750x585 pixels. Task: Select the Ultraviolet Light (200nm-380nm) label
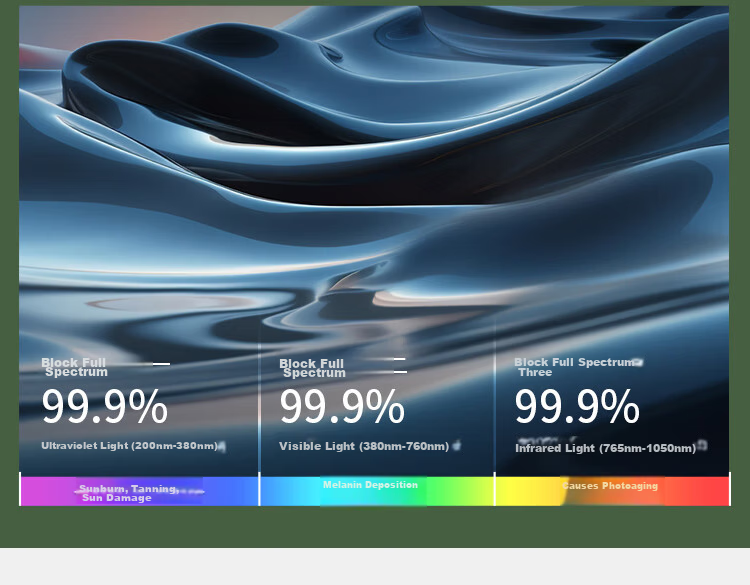coord(130,446)
